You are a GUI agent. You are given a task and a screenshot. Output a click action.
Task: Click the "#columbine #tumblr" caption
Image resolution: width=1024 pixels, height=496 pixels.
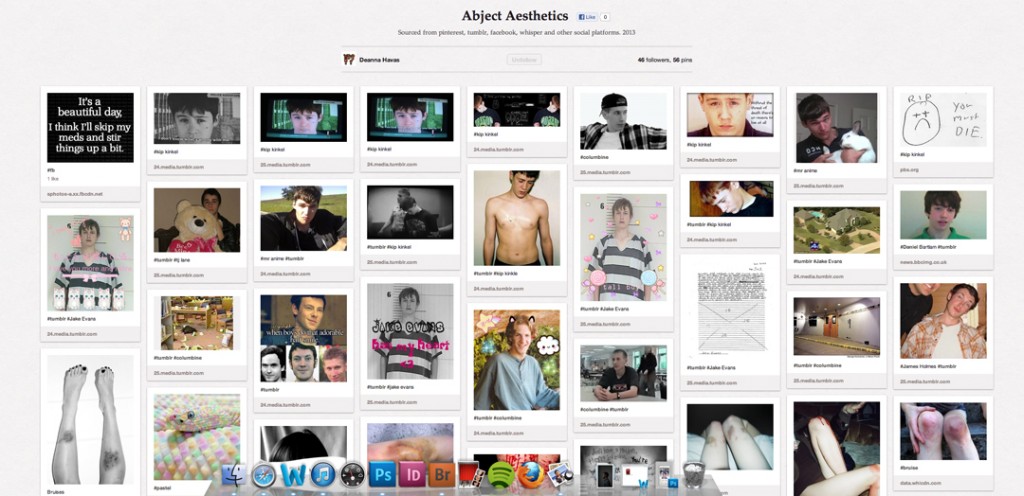pyautogui.click(x=604, y=410)
